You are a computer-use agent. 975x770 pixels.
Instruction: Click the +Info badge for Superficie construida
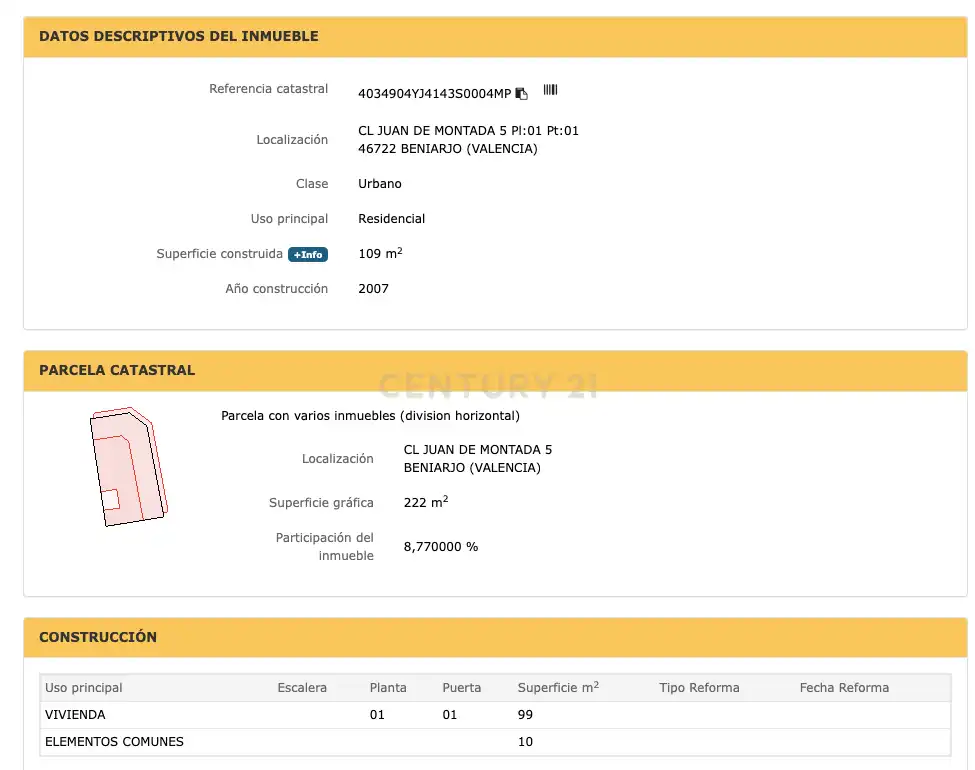308,254
